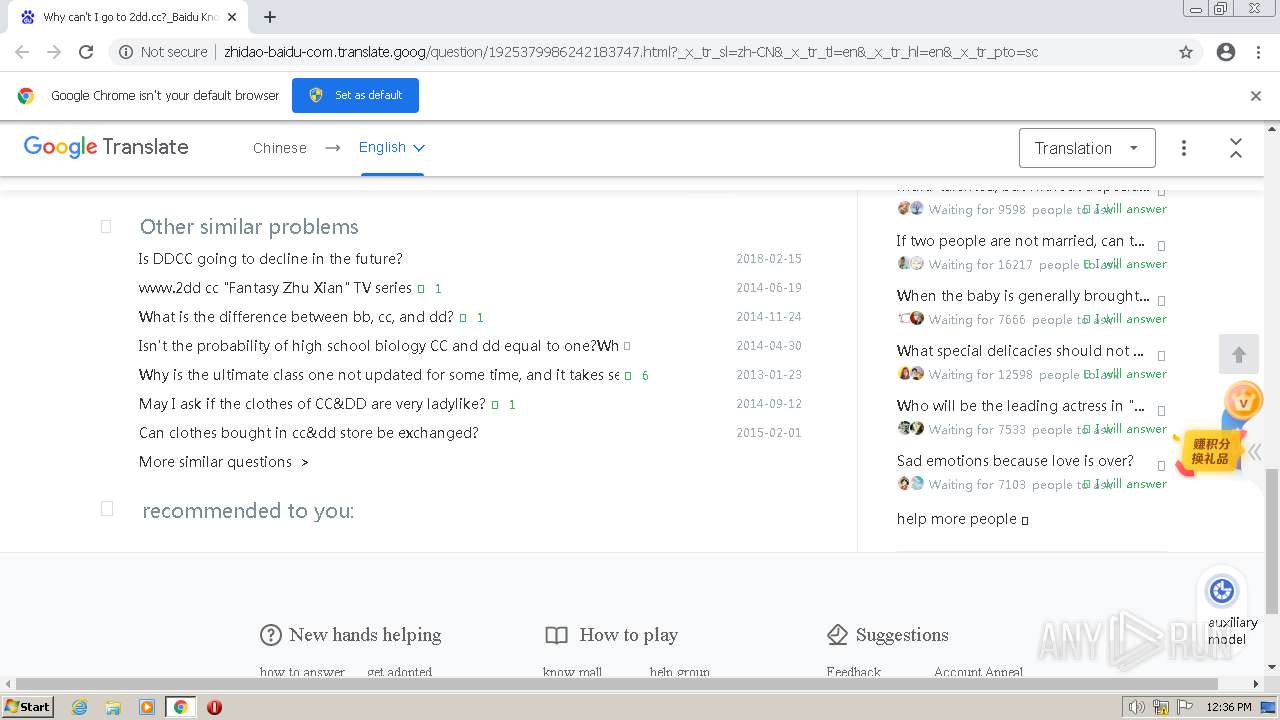Image resolution: width=1280 pixels, height=720 pixels.
Task: Open 'clothes bought in cc&dd store' question
Action: click(308, 432)
